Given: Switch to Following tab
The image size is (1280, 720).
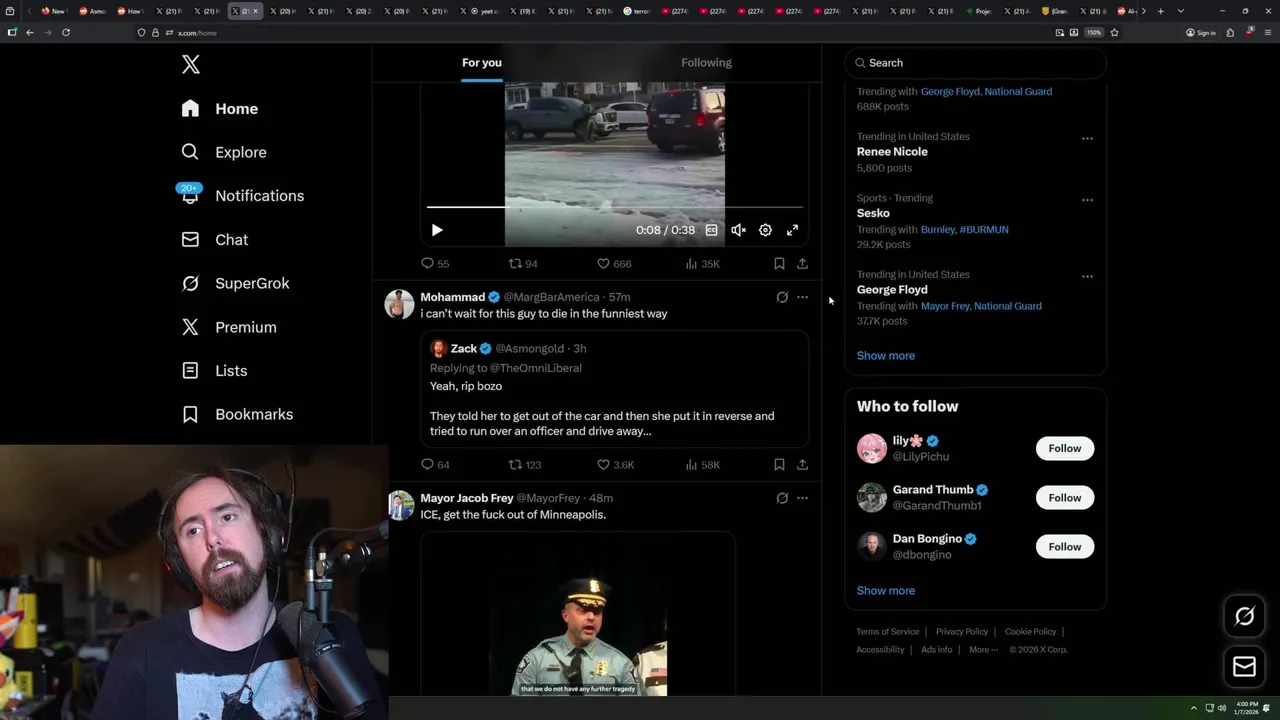Looking at the screenshot, I should point(706,62).
